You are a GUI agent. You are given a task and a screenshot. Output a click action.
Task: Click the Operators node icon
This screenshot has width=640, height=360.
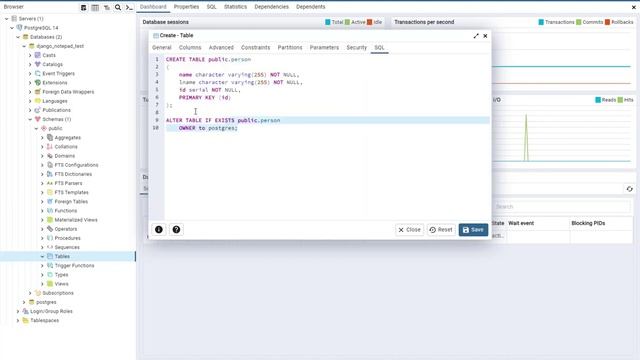pos(50,229)
